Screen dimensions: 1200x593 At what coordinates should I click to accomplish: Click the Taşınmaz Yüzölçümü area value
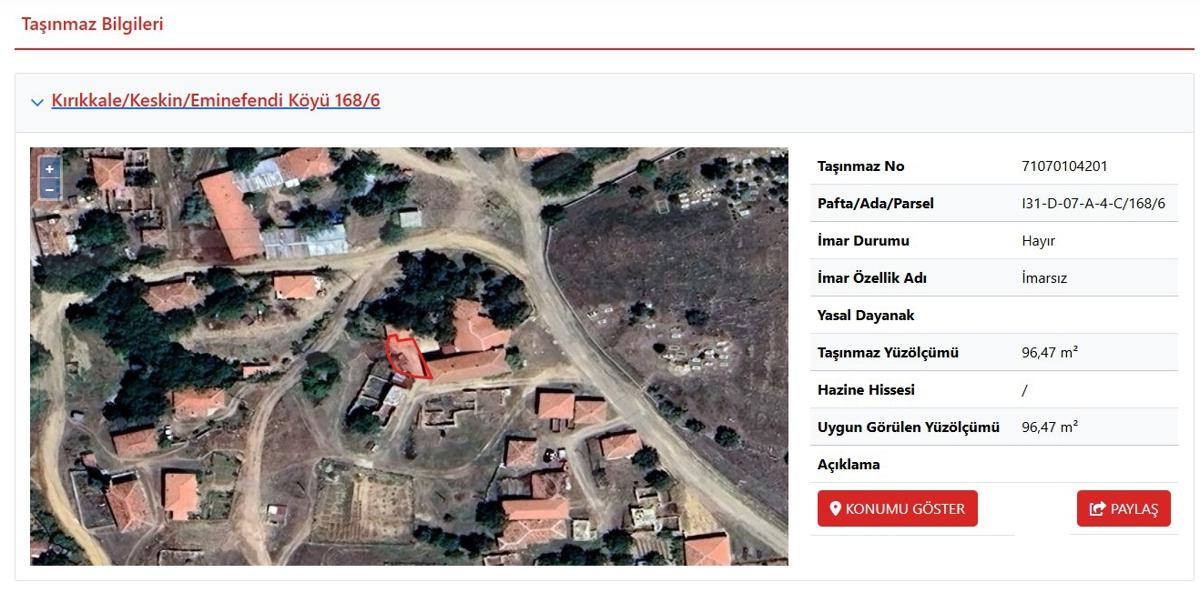point(1049,352)
